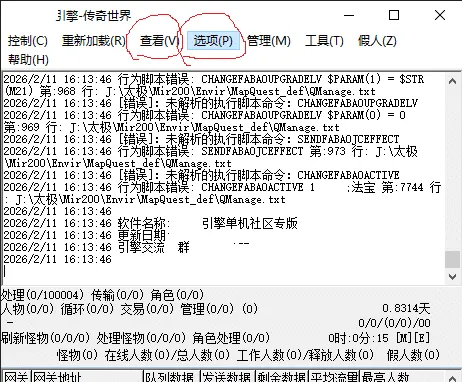Click the SENDFABAOJCEFFECT unparsed command error line
This screenshot has width=462, height=382.
point(201,139)
